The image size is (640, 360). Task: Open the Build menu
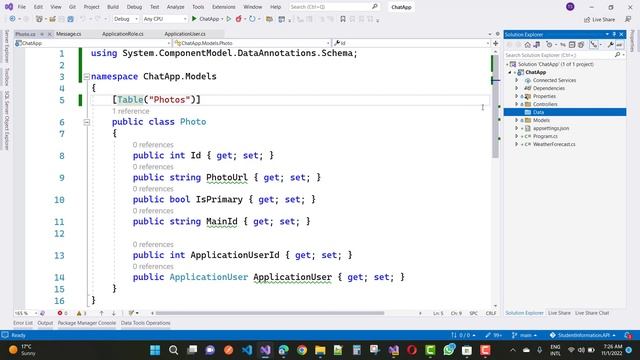pos(113,7)
